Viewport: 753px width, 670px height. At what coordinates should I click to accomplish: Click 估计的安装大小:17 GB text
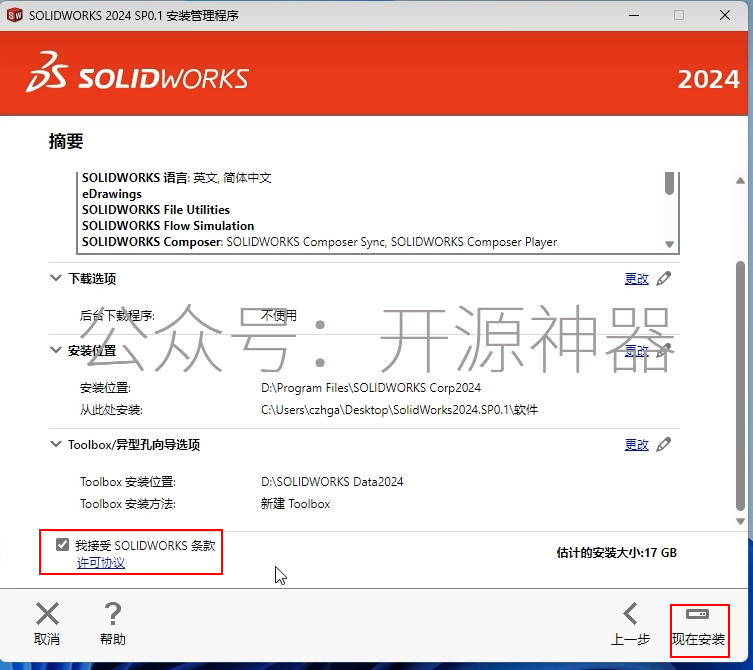pyautogui.click(x=617, y=553)
